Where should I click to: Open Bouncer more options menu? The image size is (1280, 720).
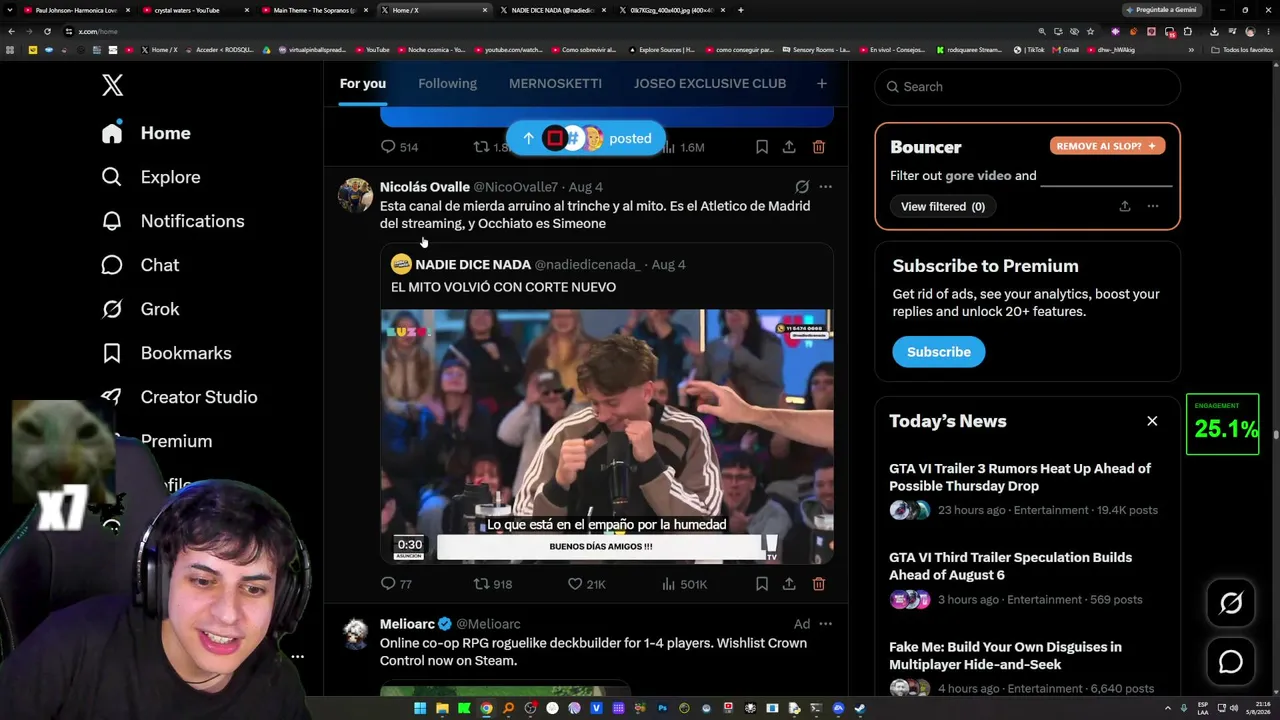click(x=1153, y=206)
